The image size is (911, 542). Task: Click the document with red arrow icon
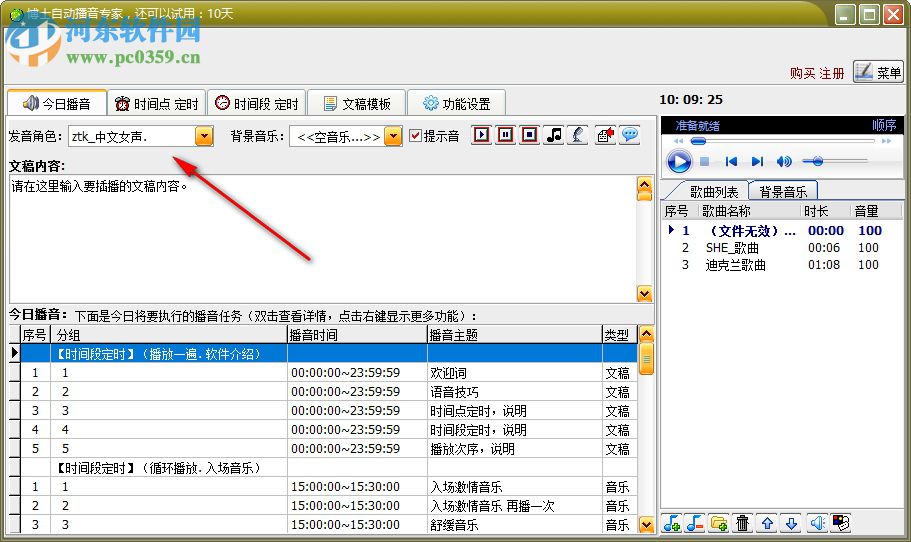click(605, 135)
